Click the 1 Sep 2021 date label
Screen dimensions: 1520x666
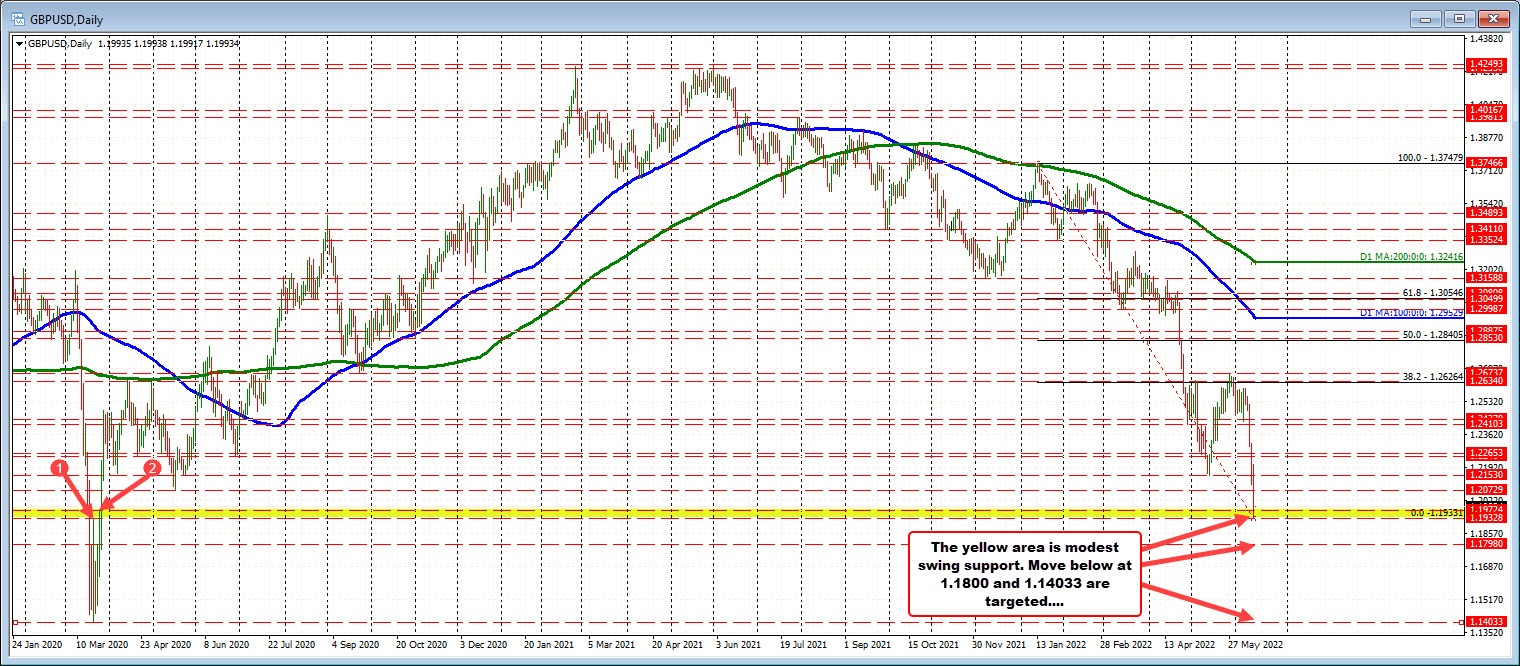(868, 646)
